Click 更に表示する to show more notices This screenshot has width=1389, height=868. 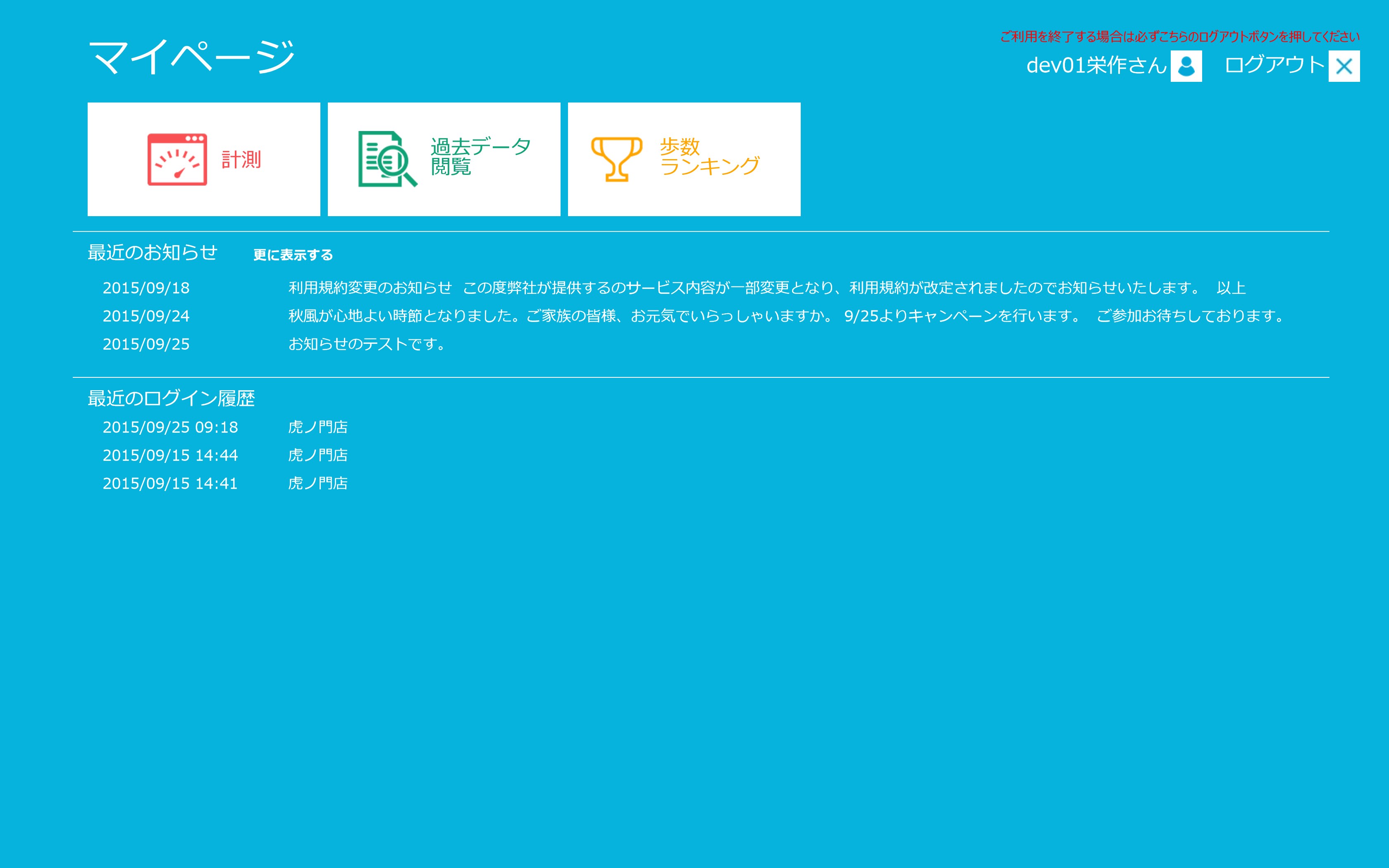(x=293, y=255)
